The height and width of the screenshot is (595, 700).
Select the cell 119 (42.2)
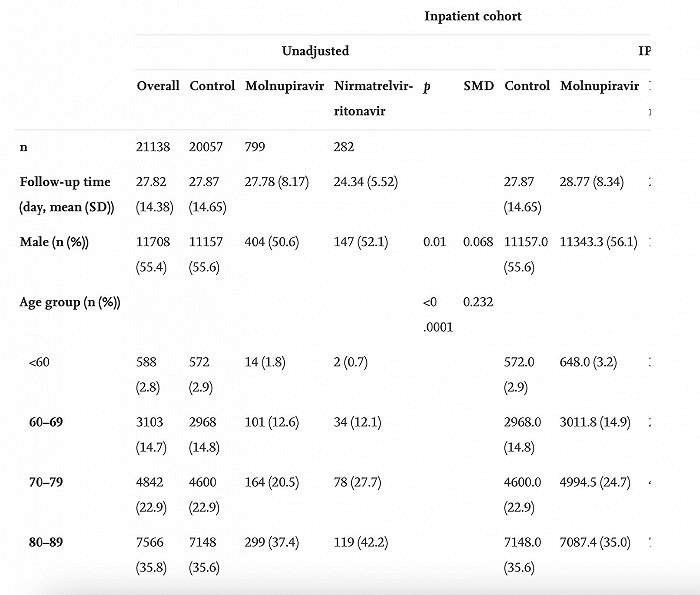(361, 542)
